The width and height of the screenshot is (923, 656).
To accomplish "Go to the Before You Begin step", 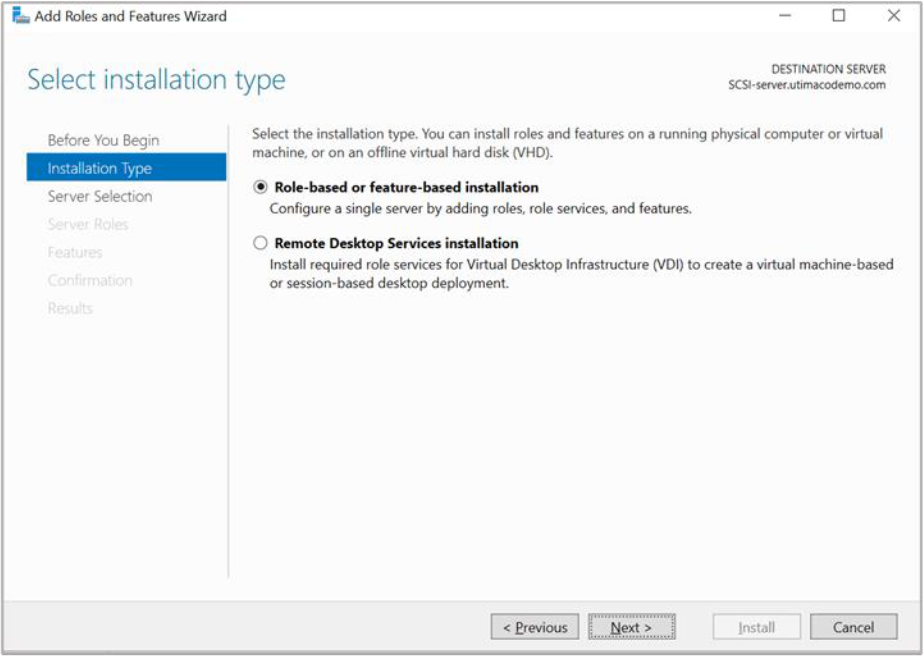I will pos(103,140).
